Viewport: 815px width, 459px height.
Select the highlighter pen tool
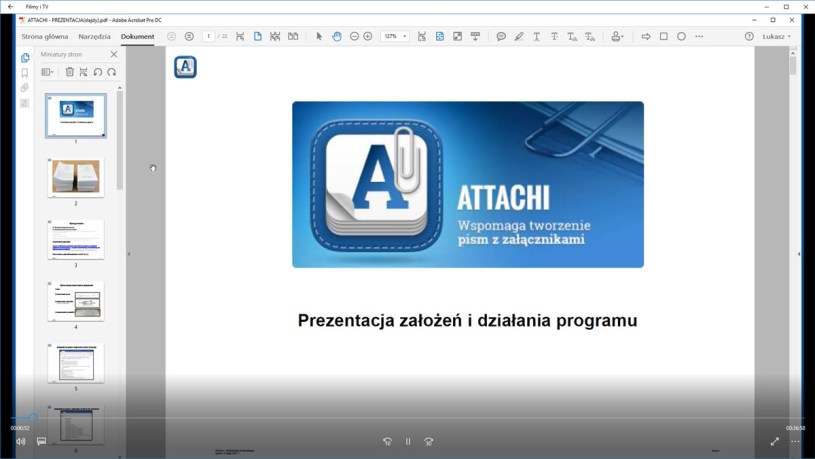point(518,36)
